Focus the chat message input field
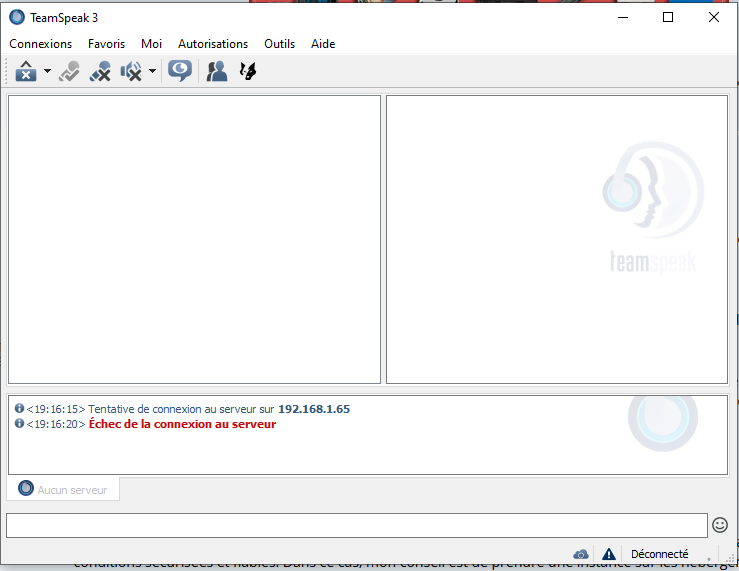 [x=357, y=525]
